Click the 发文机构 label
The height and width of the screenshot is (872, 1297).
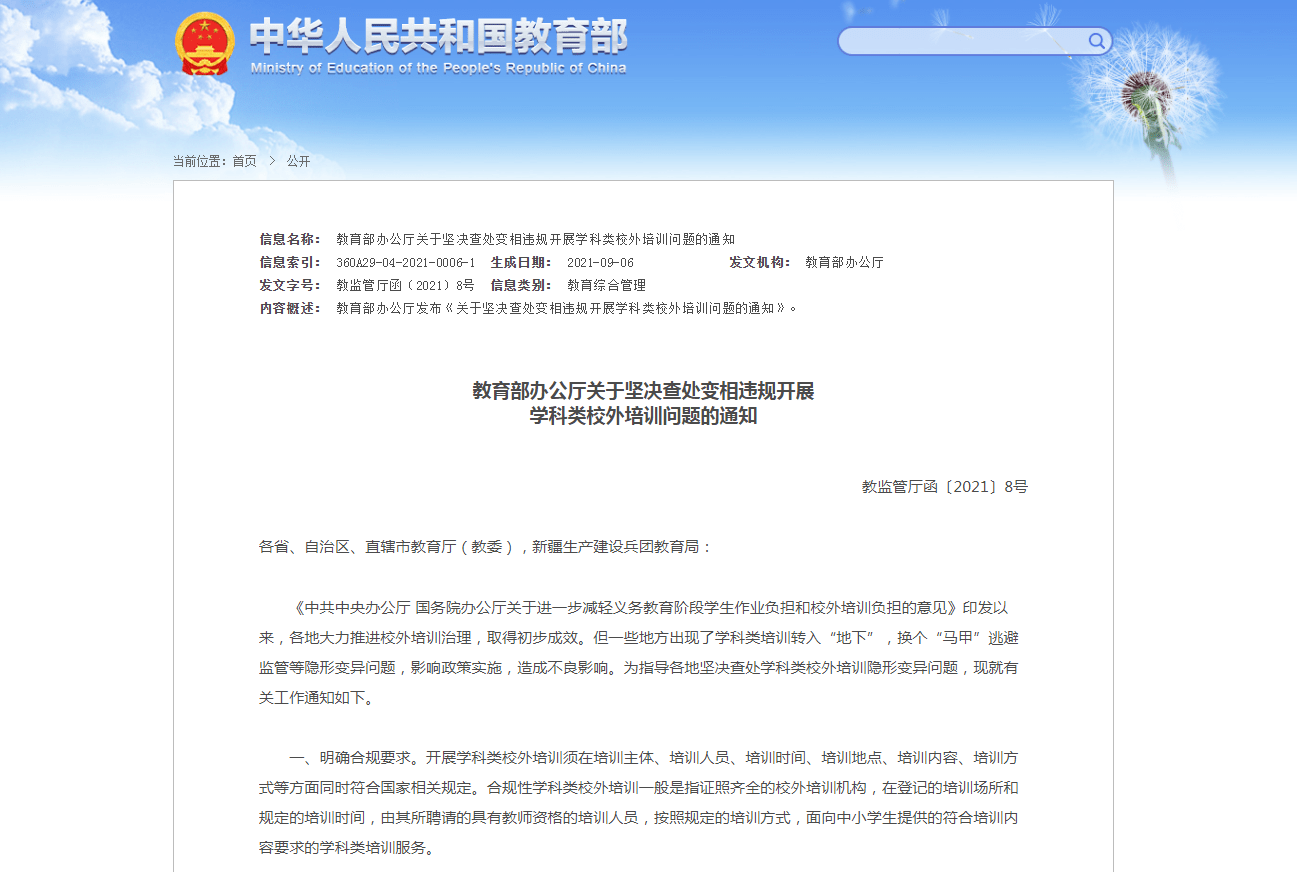pyautogui.click(x=760, y=262)
